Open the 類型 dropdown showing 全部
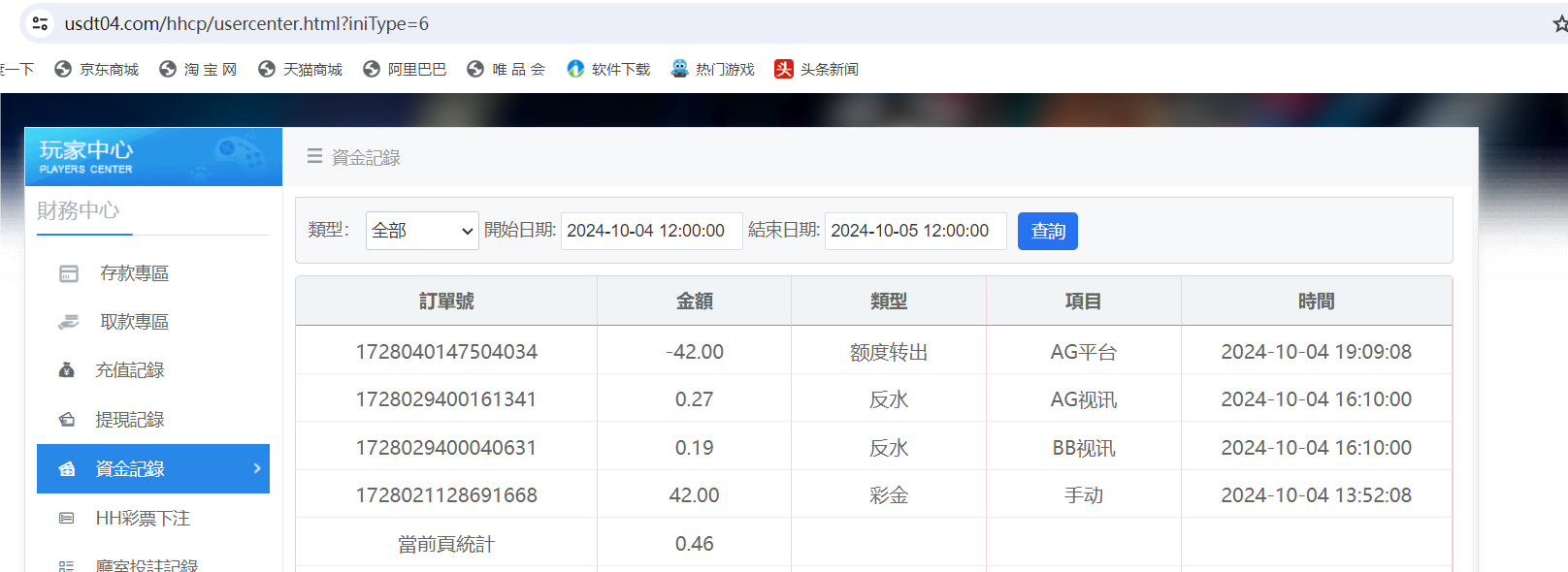 click(422, 231)
